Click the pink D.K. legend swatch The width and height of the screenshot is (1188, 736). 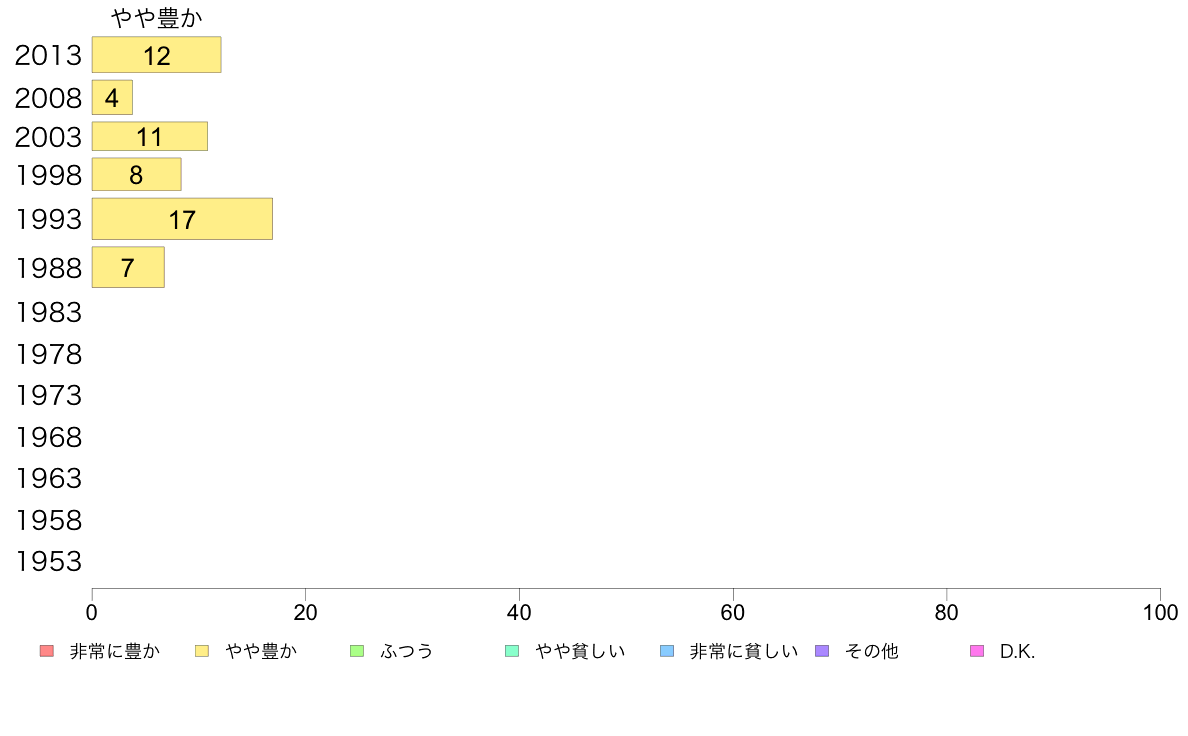pyautogui.click(x=977, y=651)
